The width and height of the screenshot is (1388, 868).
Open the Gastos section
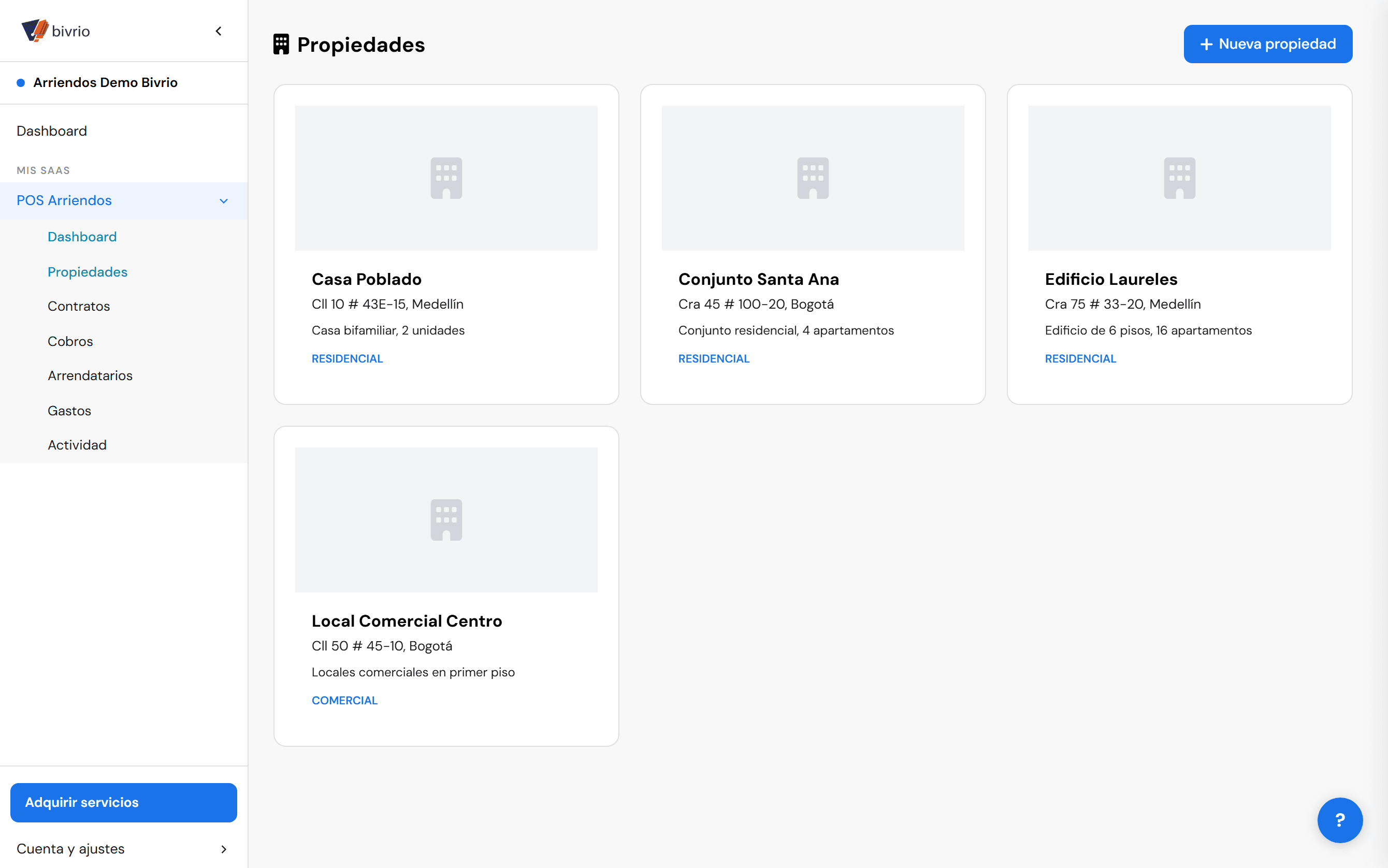point(69,411)
